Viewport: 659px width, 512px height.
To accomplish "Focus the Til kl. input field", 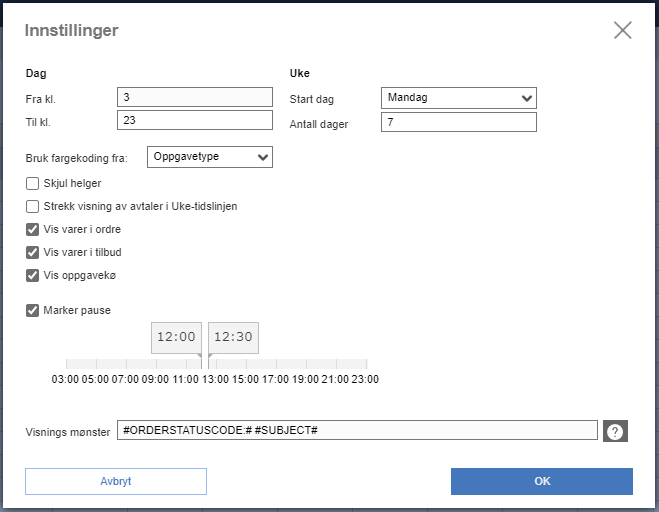I will click(195, 120).
